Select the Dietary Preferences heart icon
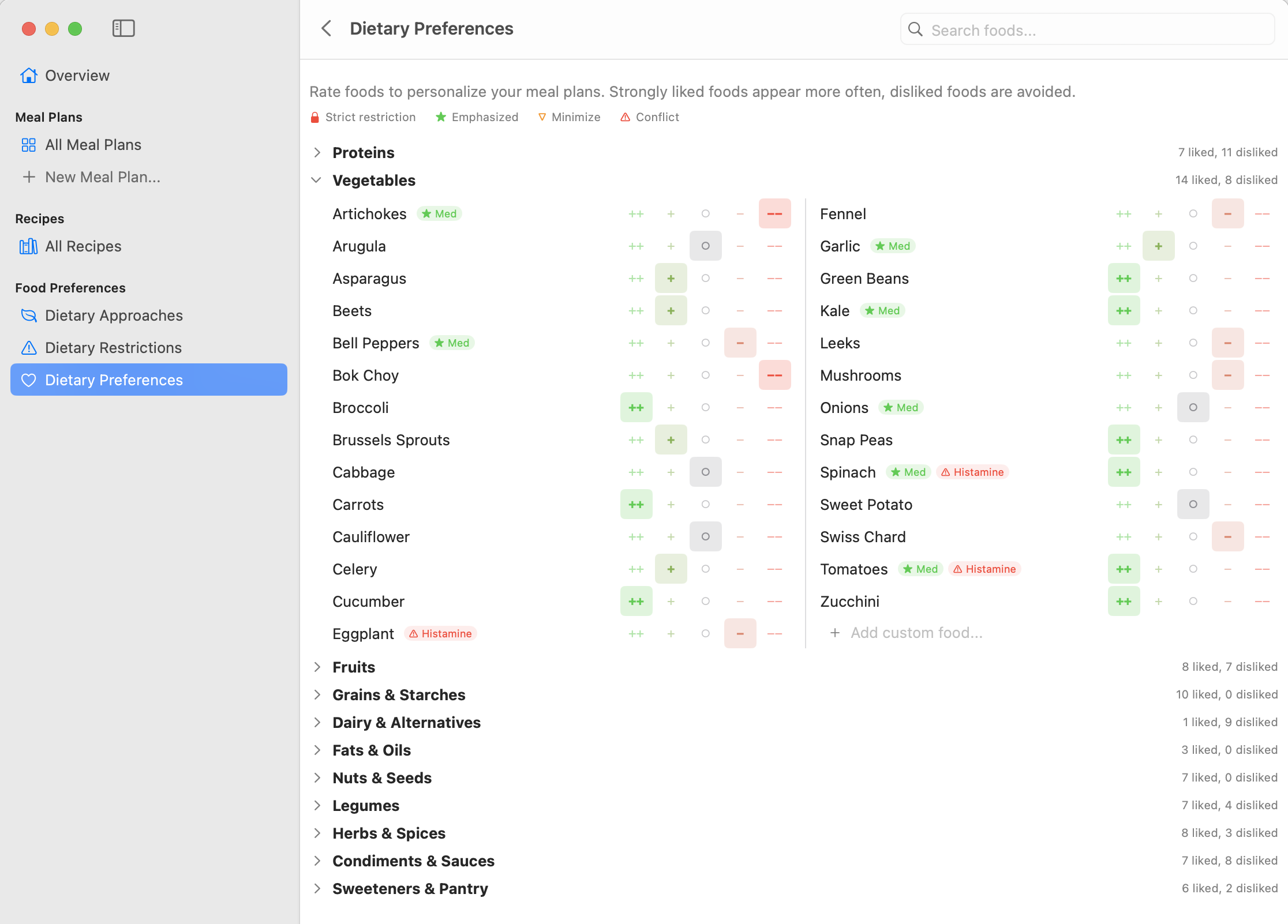Viewport: 1288px width, 924px height. coord(29,380)
